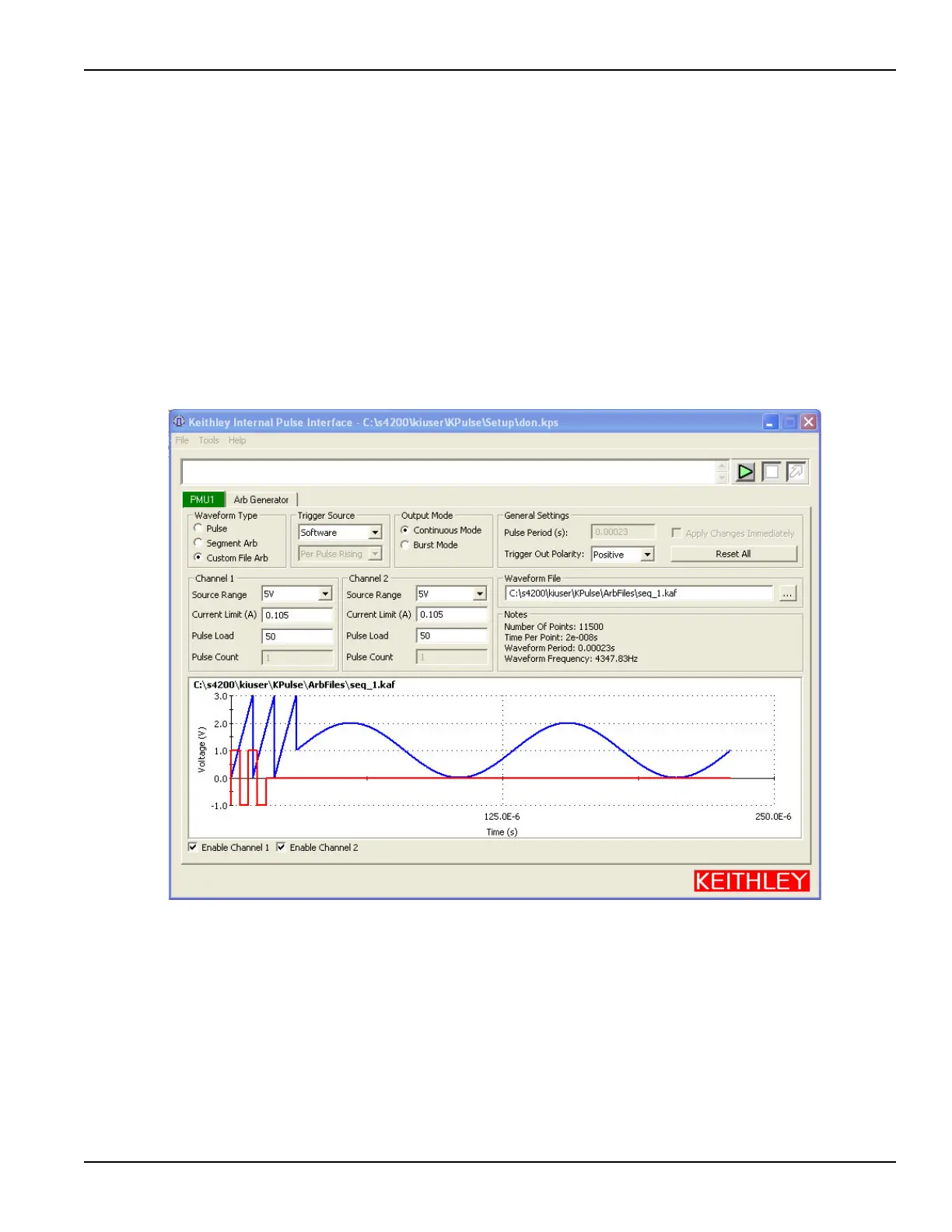The image size is (952, 1232).
Task: Switch to the Arb Generator tab
Action: pos(261,500)
